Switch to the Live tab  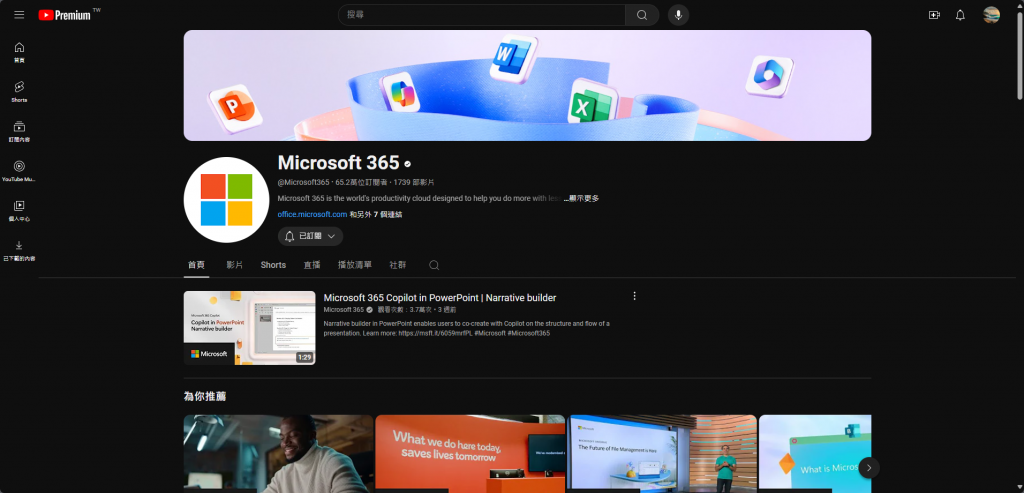click(x=312, y=265)
